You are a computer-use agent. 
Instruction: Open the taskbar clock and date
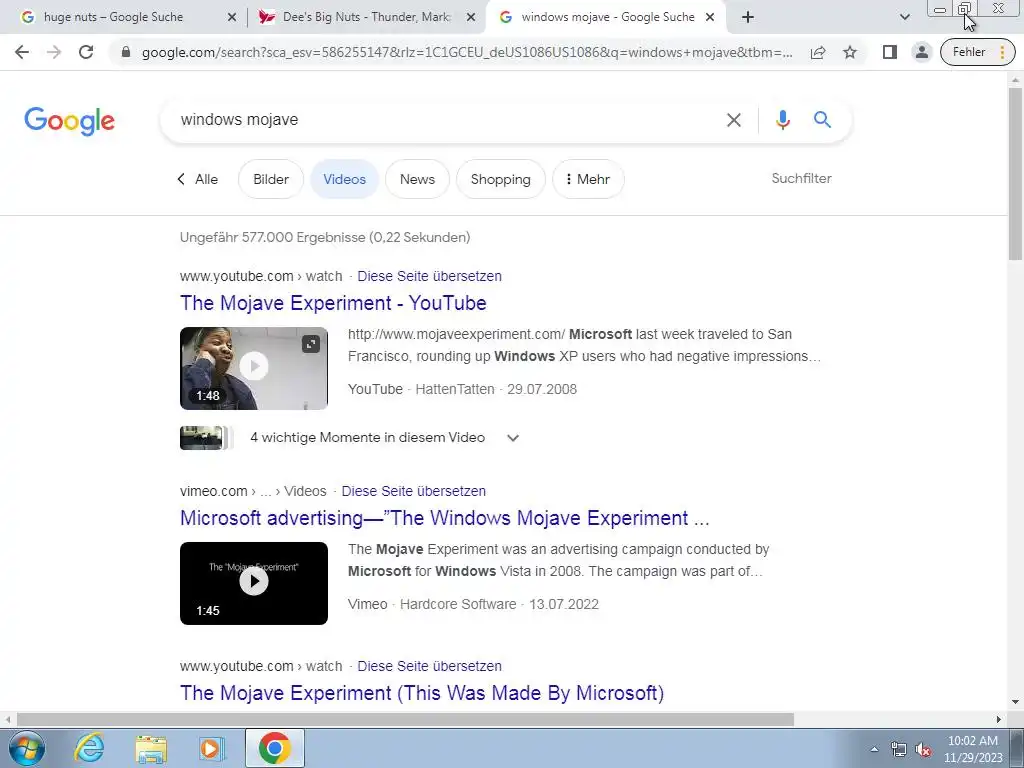click(x=973, y=749)
